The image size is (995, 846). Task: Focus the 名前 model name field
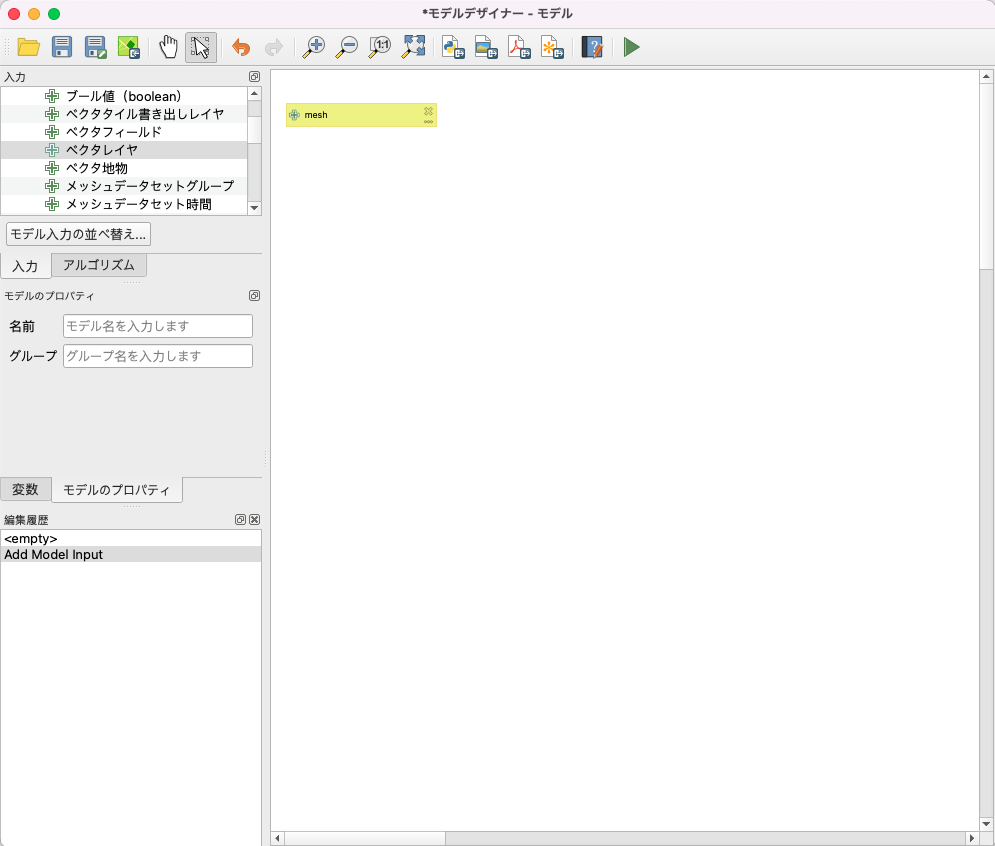[158, 326]
